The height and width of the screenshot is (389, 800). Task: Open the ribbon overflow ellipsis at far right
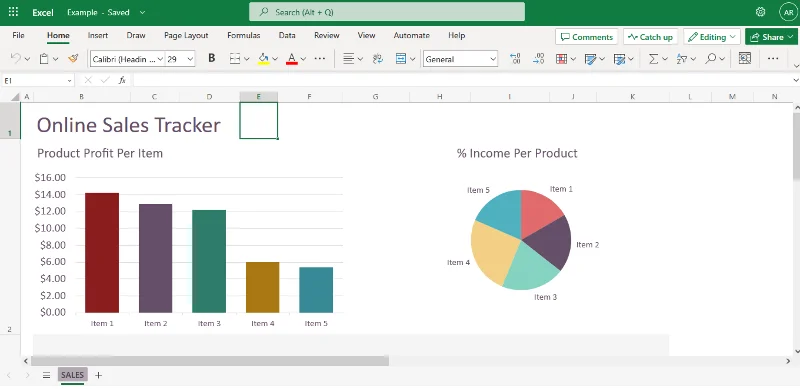[773, 59]
